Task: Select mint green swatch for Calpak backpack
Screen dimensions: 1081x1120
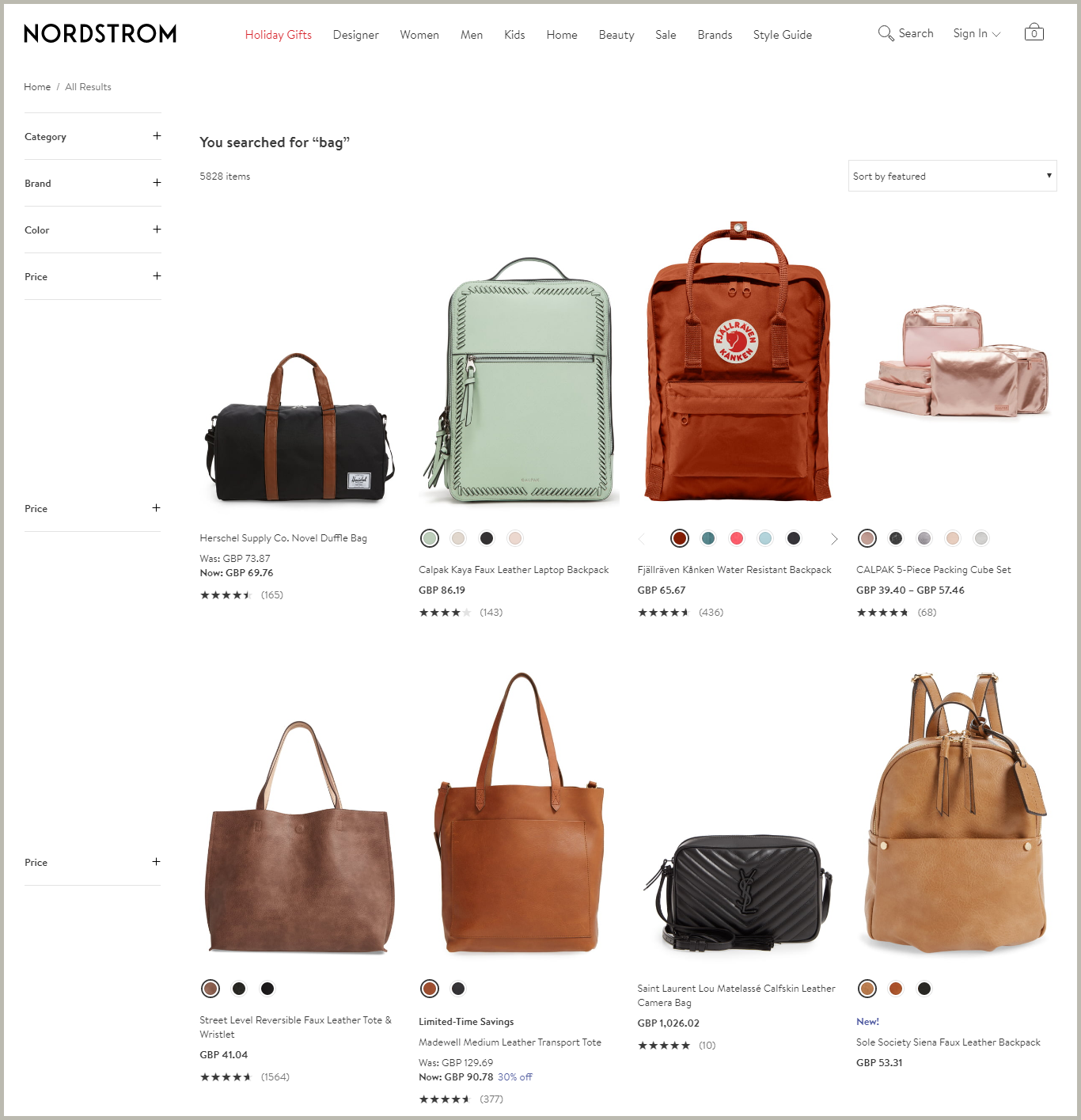Action: pyautogui.click(x=430, y=538)
